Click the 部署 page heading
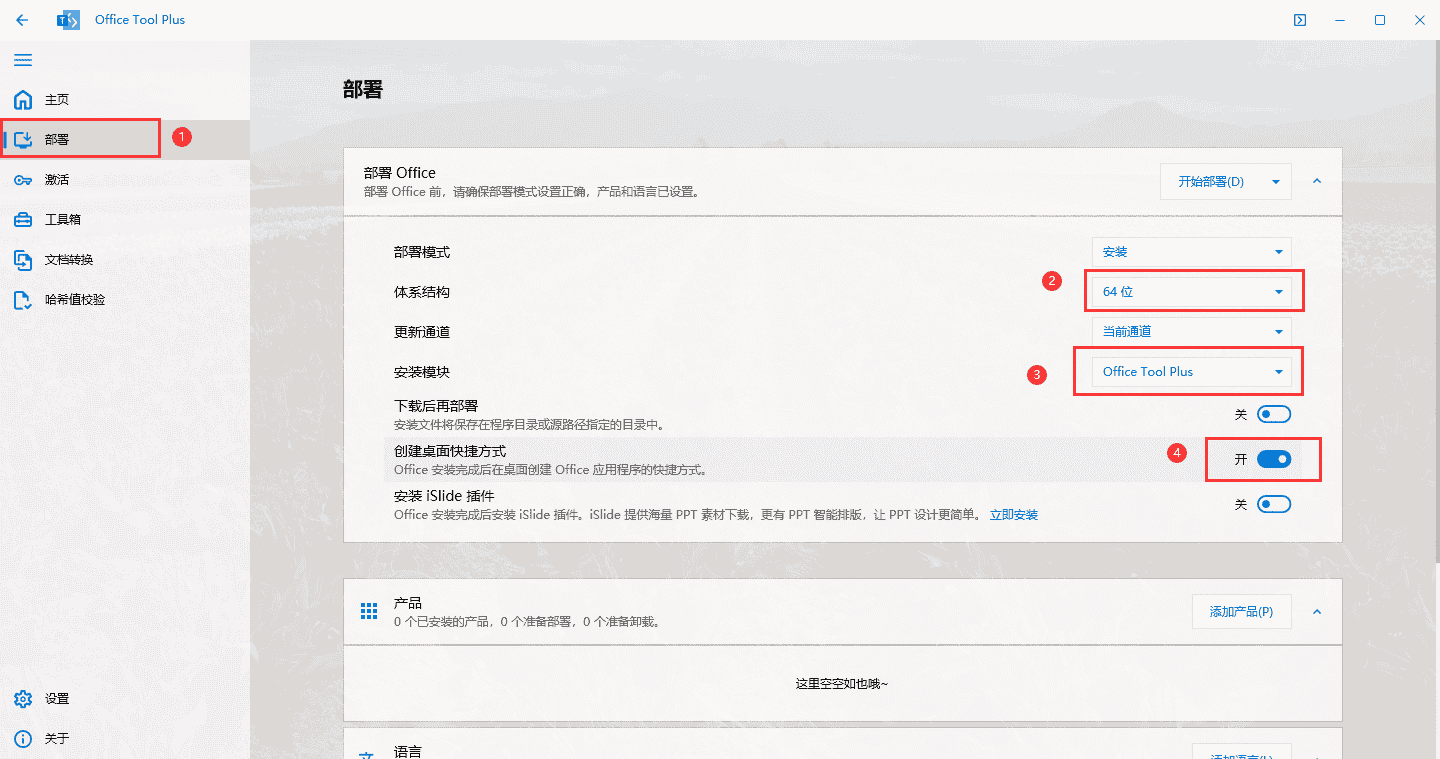Viewport: 1440px width, 759px height. click(x=363, y=90)
